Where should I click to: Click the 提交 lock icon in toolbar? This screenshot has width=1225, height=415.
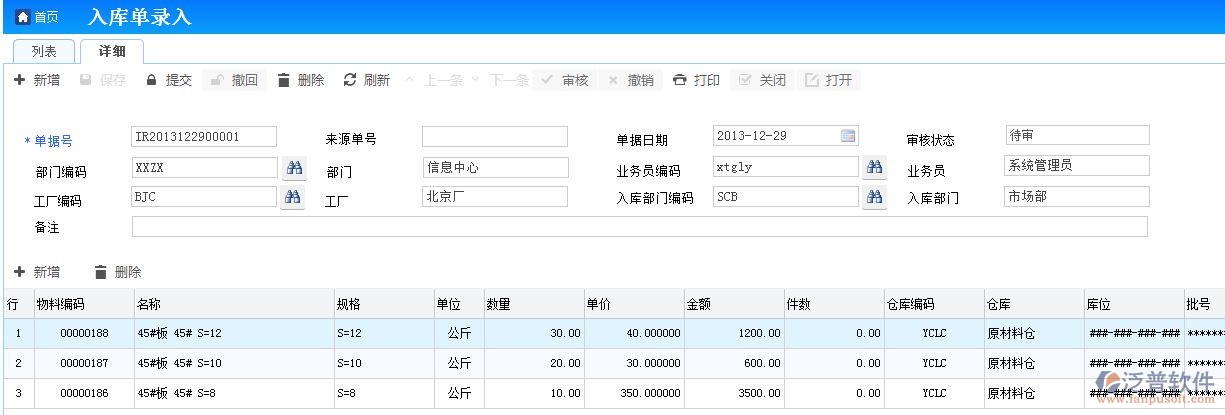click(x=152, y=80)
